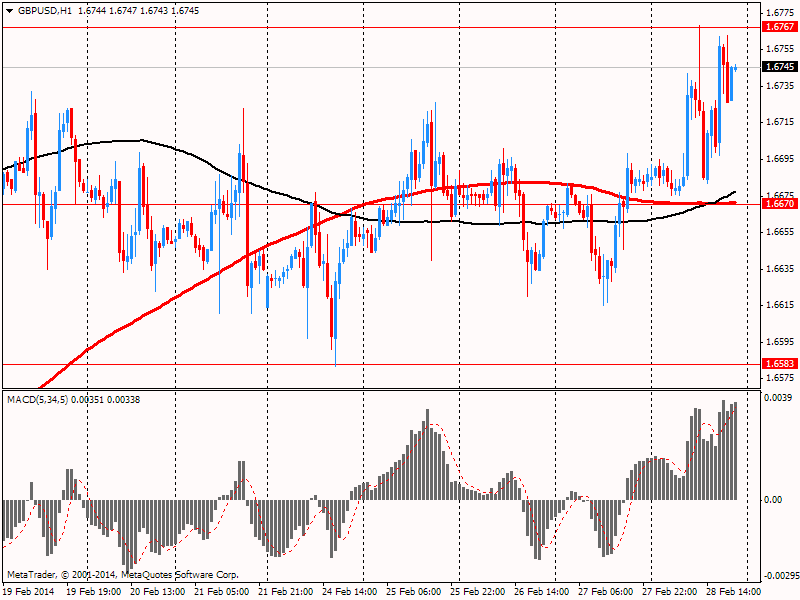Select the red 1.6670 level price label
The width and height of the screenshot is (800, 600).
(x=779, y=204)
